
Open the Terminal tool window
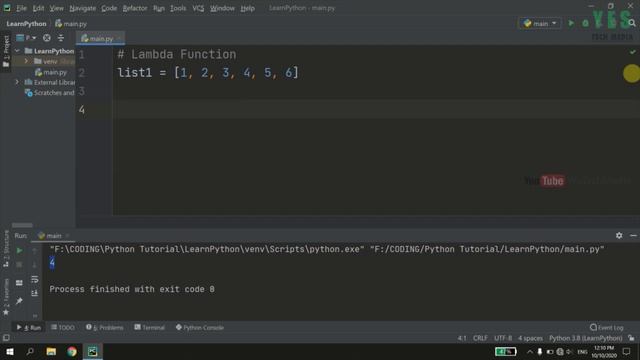tap(149, 327)
